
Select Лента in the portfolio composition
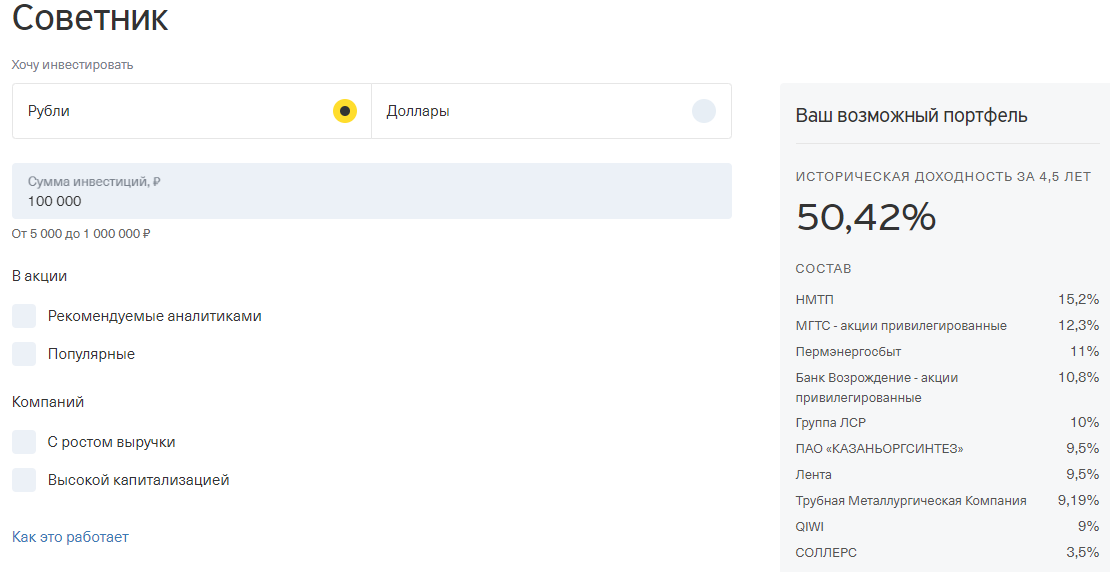pos(813,474)
